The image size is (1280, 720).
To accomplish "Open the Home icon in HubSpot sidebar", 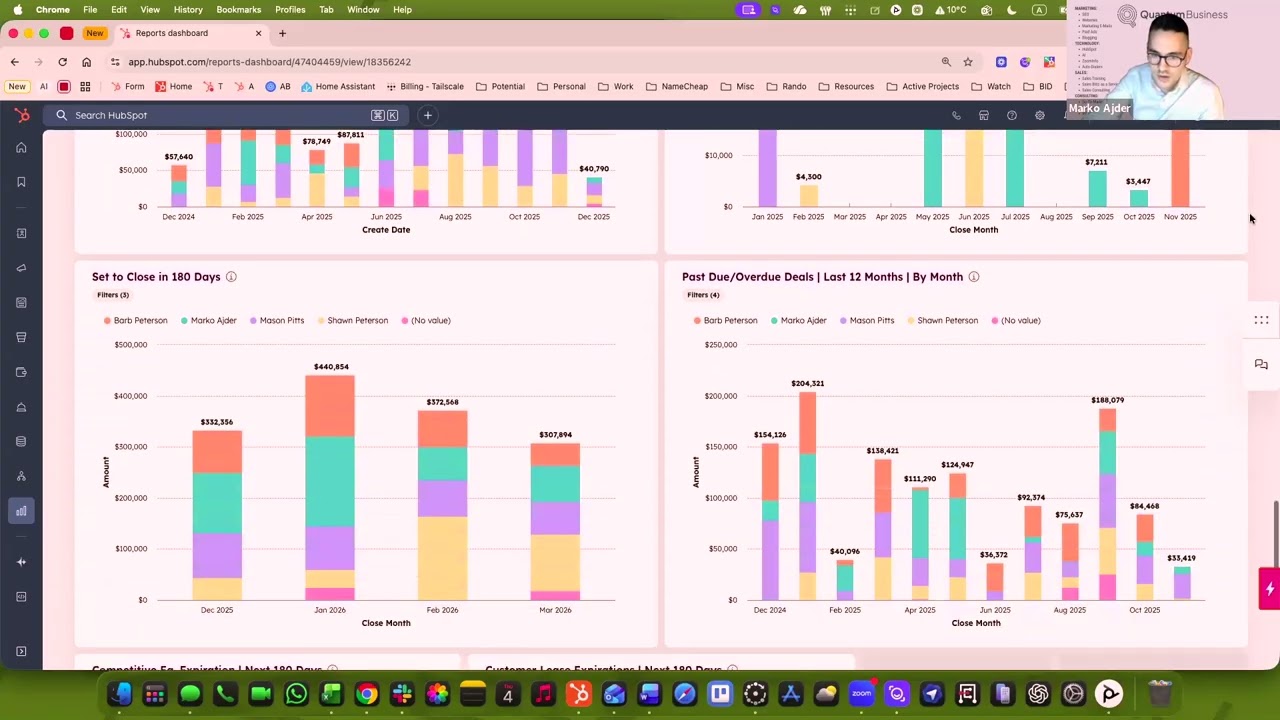I will point(21,148).
